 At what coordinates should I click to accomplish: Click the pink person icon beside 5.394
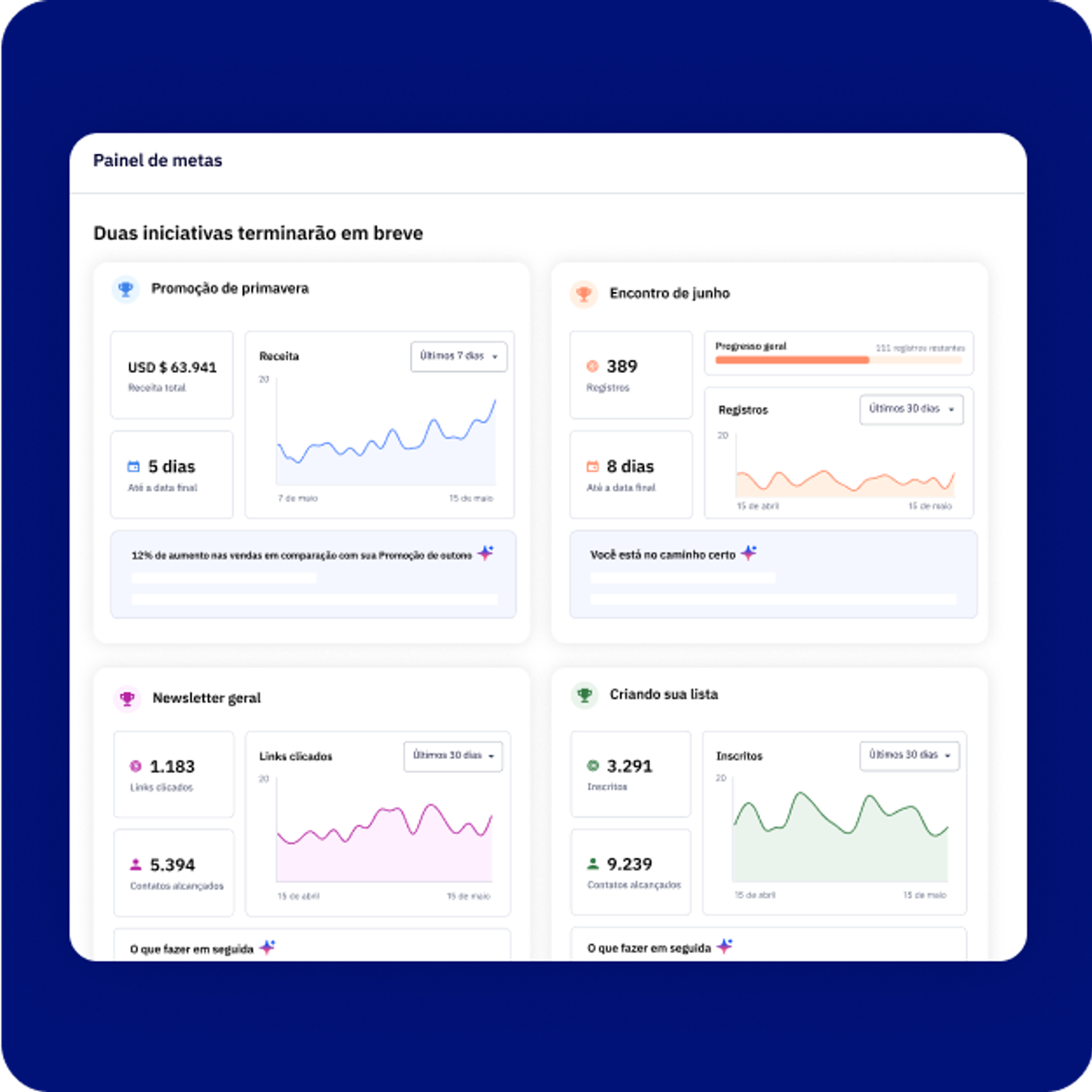[135, 864]
